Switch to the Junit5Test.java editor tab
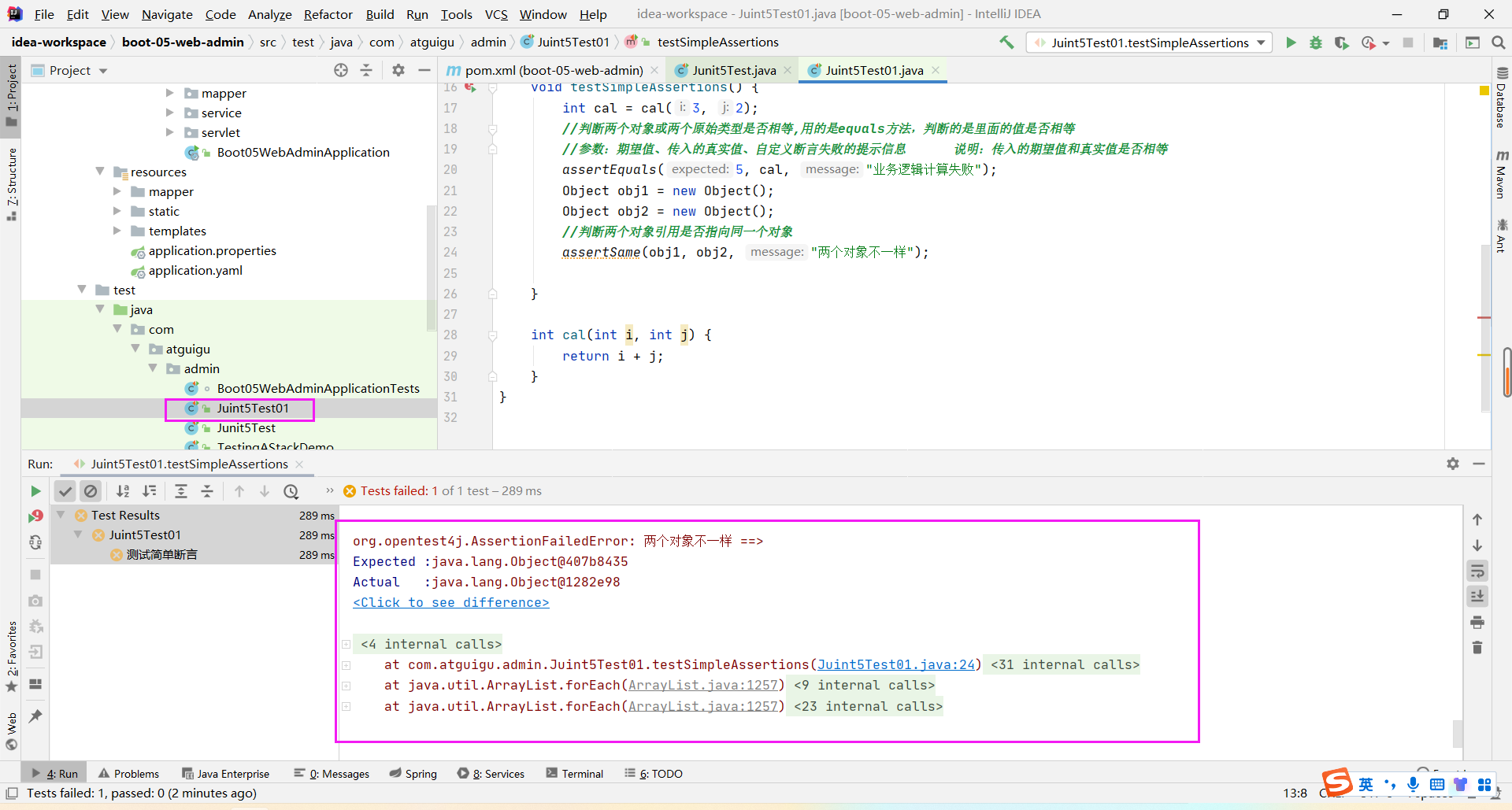The height and width of the screenshot is (810, 1512). [x=733, y=70]
